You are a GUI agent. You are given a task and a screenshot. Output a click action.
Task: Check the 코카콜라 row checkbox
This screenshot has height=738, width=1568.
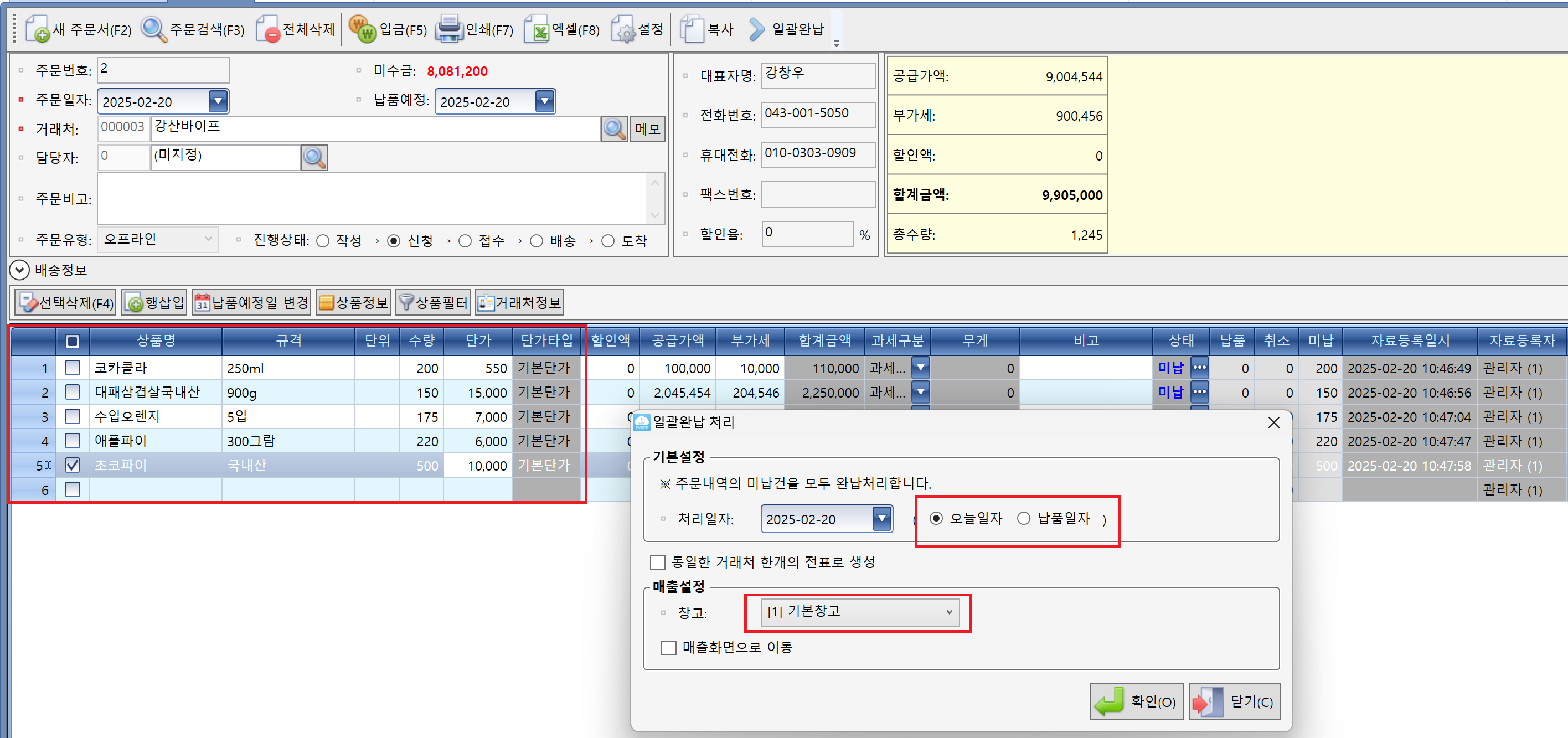(73, 368)
